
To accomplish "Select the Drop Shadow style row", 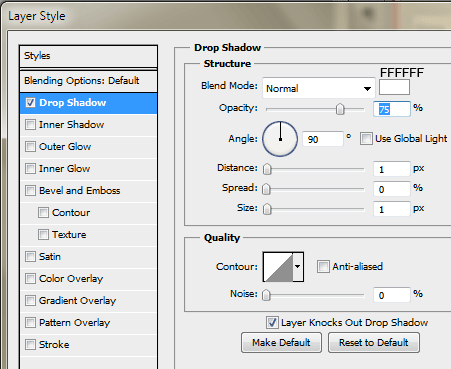I will pyautogui.click(x=88, y=103).
